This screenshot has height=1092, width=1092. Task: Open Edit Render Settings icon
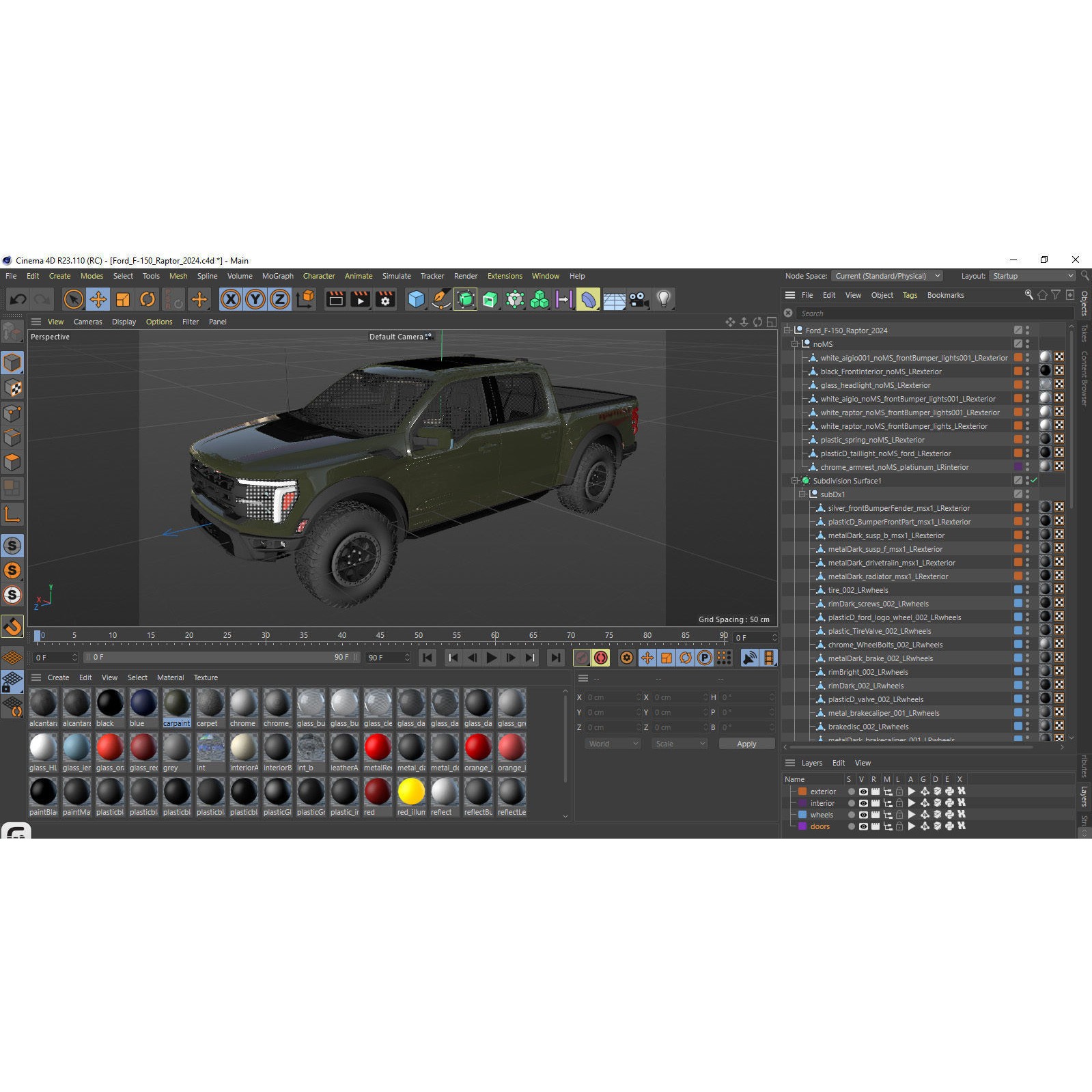[385, 299]
